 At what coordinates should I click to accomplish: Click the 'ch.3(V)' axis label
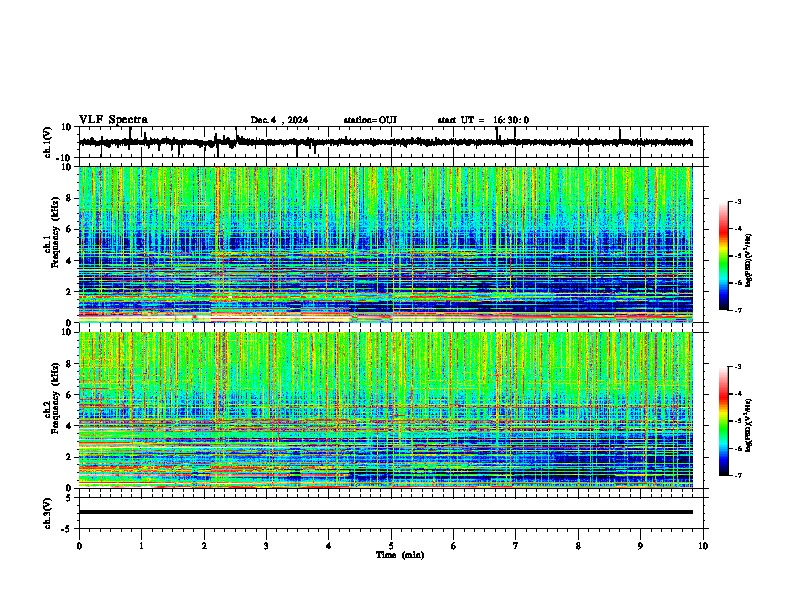pyautogui.click(x=48, y=514)
